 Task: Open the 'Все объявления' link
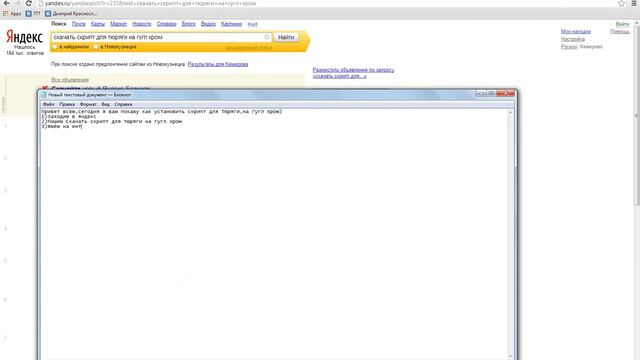tap(70, 80)
